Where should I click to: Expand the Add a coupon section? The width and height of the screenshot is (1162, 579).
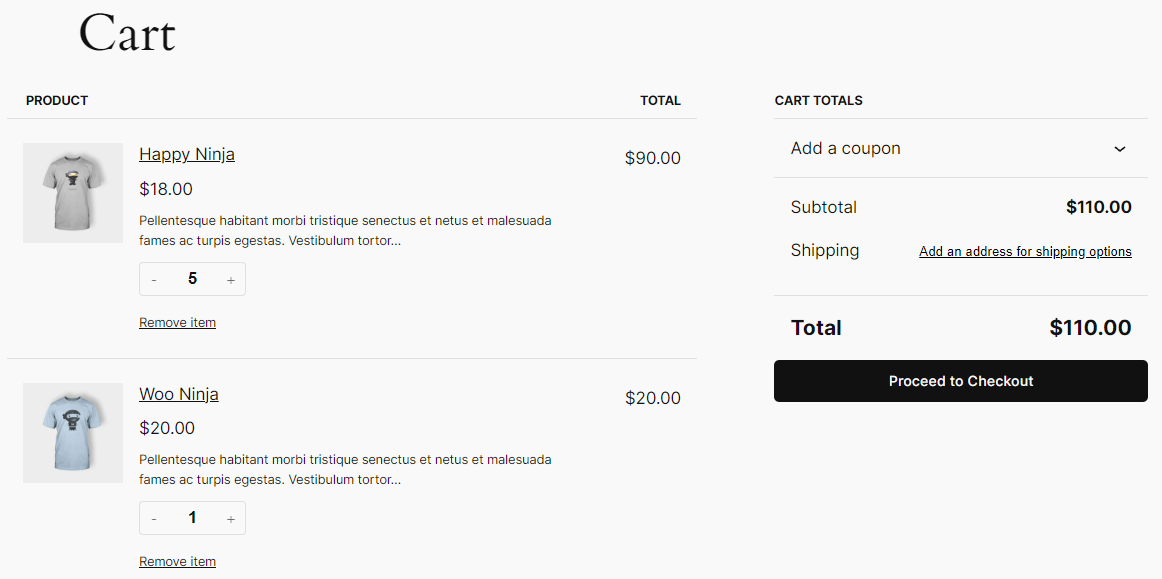point(960,148)
